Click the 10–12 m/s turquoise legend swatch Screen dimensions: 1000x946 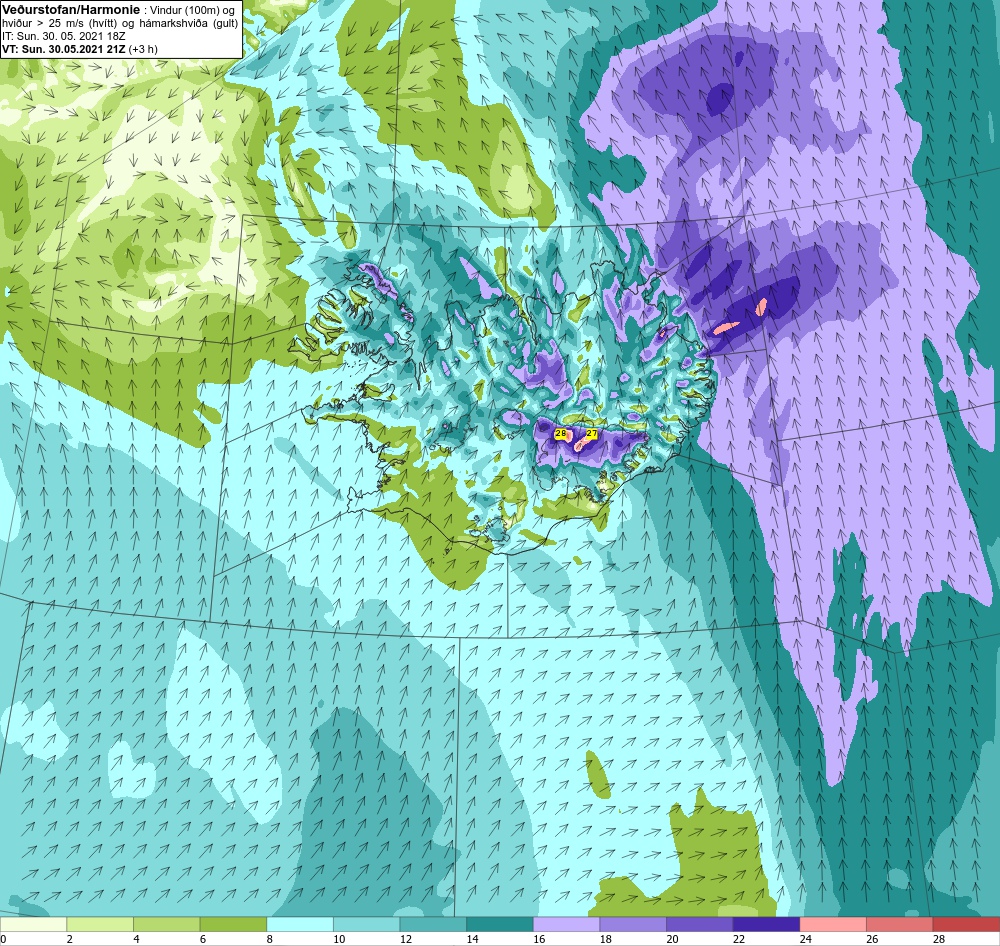[x=367, y=924]
